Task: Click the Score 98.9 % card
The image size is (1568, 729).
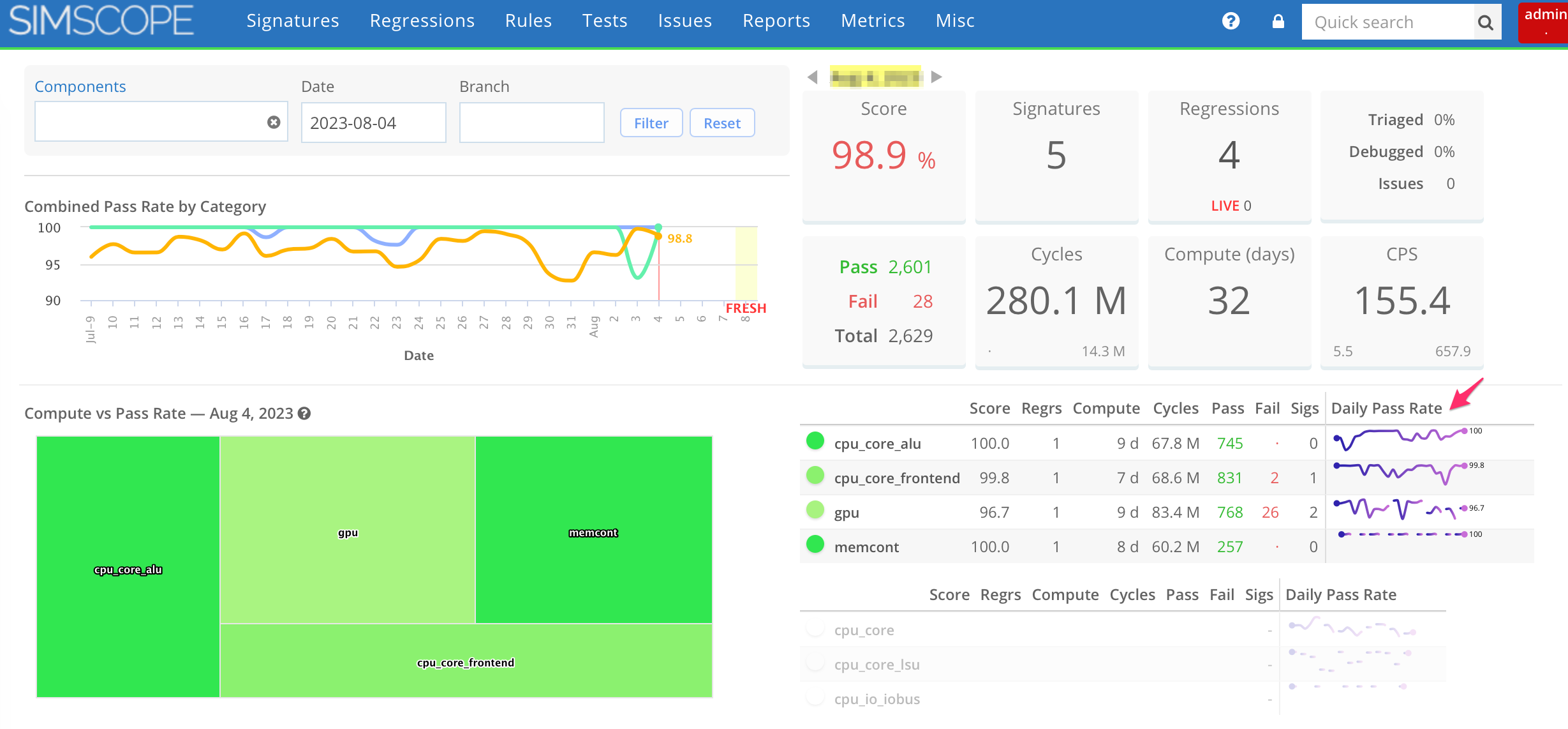Action: pos(884,157)
